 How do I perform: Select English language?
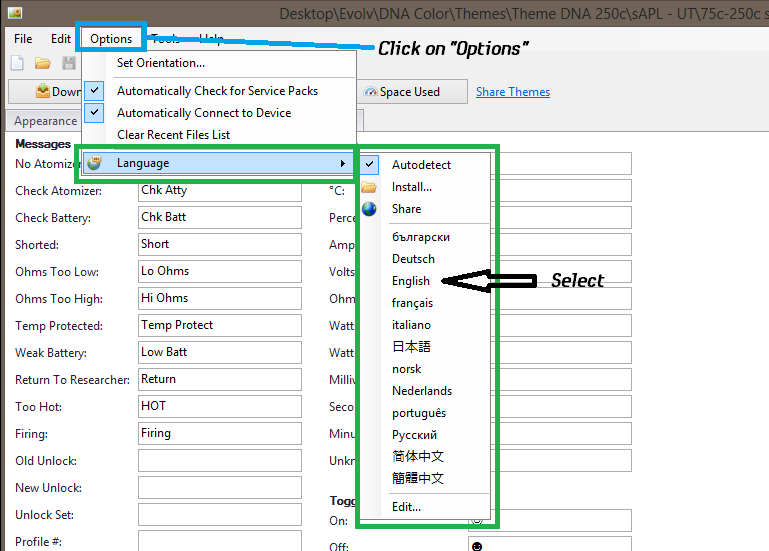click(410, 281)
